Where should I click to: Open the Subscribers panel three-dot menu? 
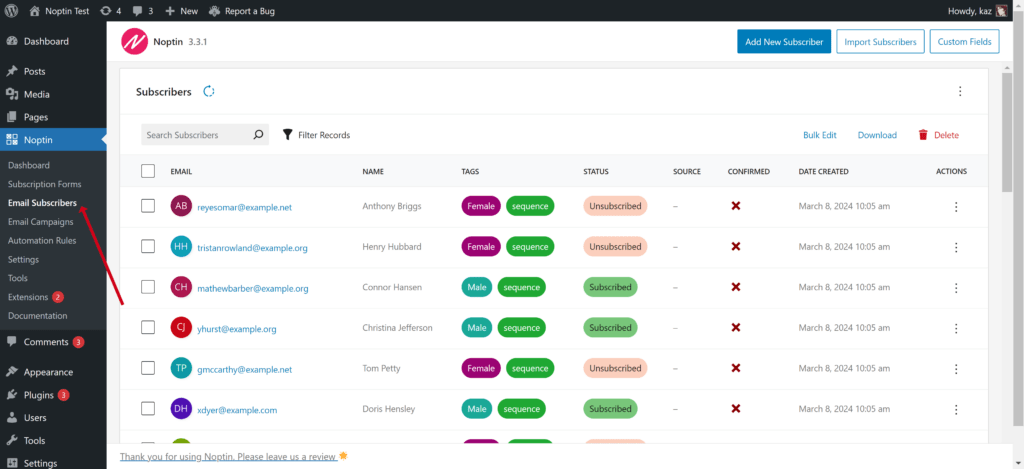click(960, 91)
